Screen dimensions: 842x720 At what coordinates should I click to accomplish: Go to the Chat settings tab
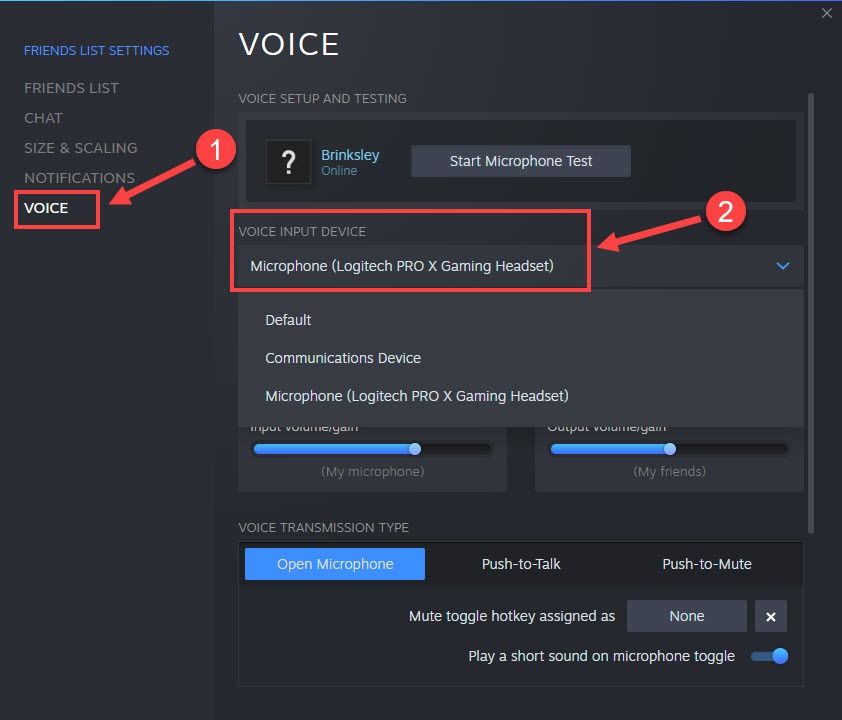43,118
